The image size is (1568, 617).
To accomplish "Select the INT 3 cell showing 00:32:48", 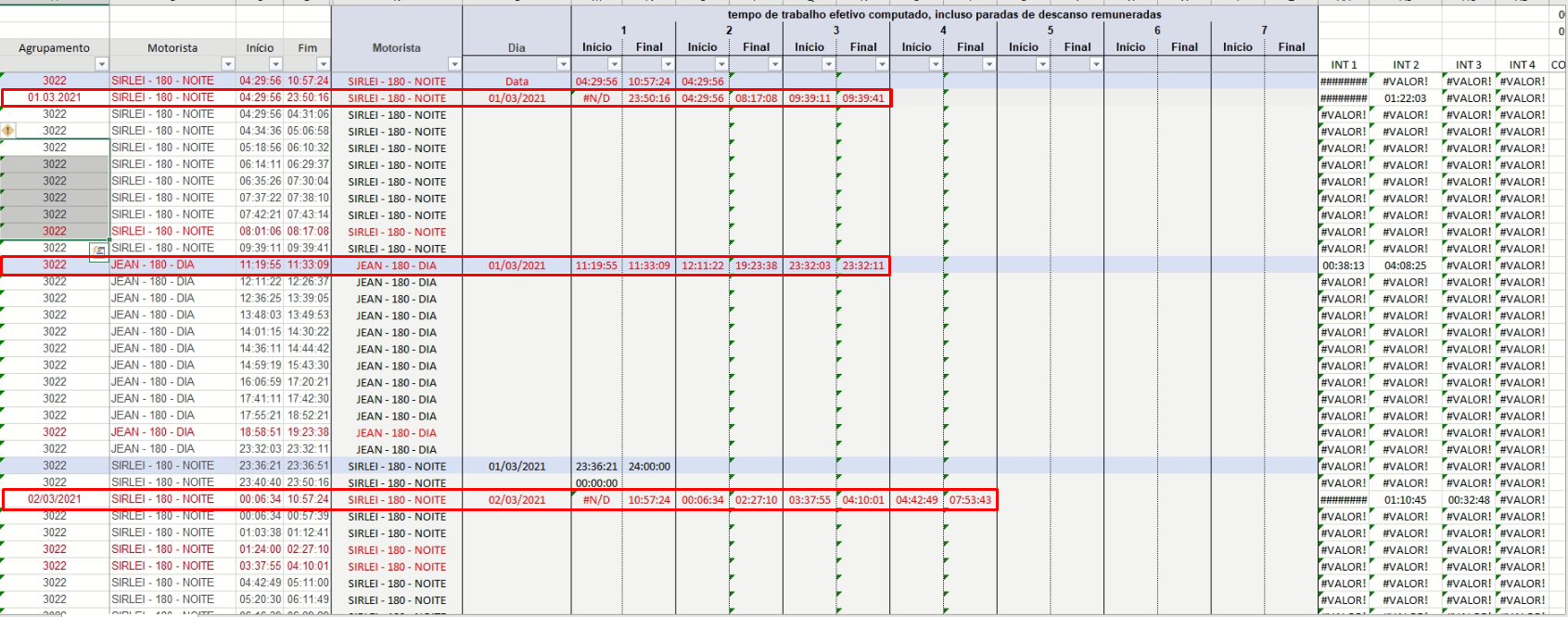I will coord(1468,500).
